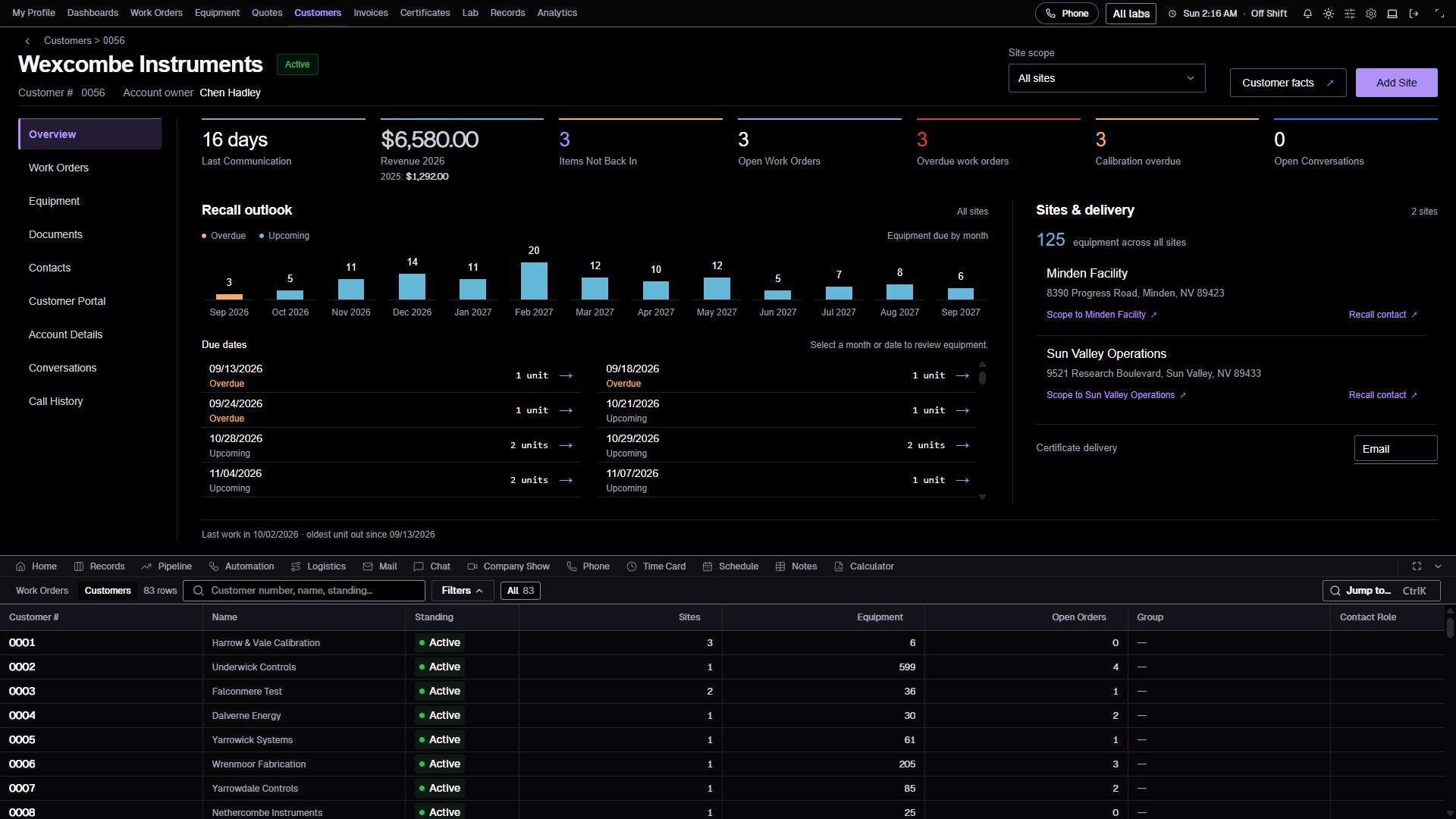1456x819 pixels.
Task: Open Calculator in bottom toolbar
Action: (864, 566)
